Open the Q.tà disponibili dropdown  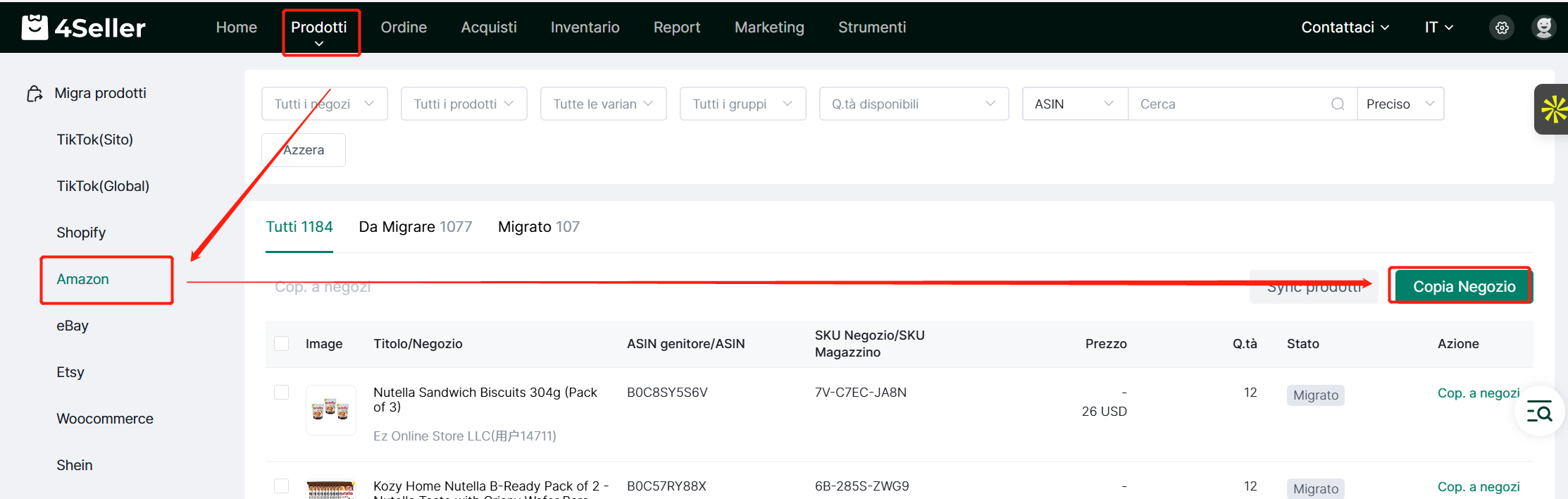coord(914,104)
